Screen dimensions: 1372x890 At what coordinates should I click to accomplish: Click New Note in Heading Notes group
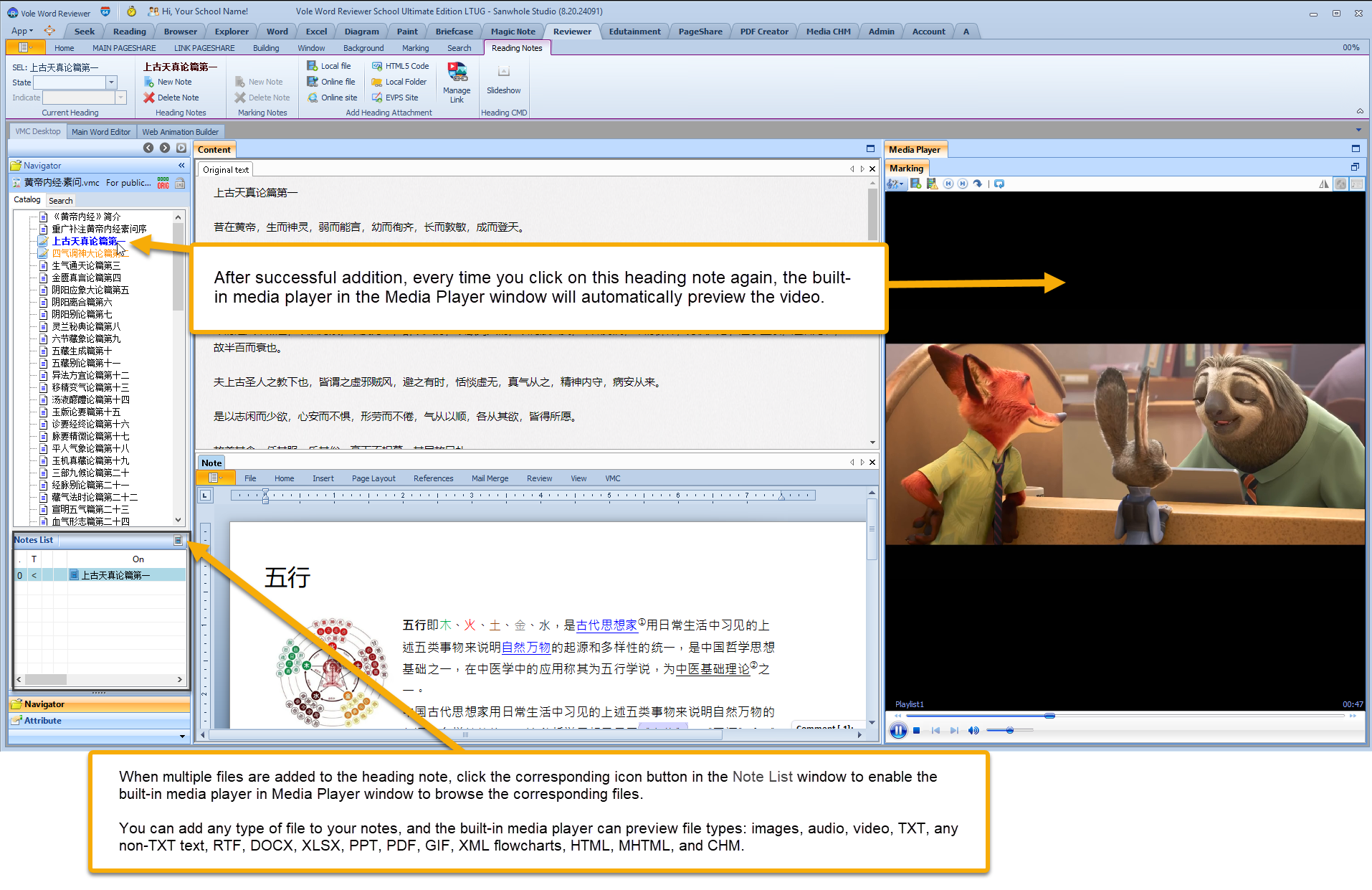tap(168, 82)
